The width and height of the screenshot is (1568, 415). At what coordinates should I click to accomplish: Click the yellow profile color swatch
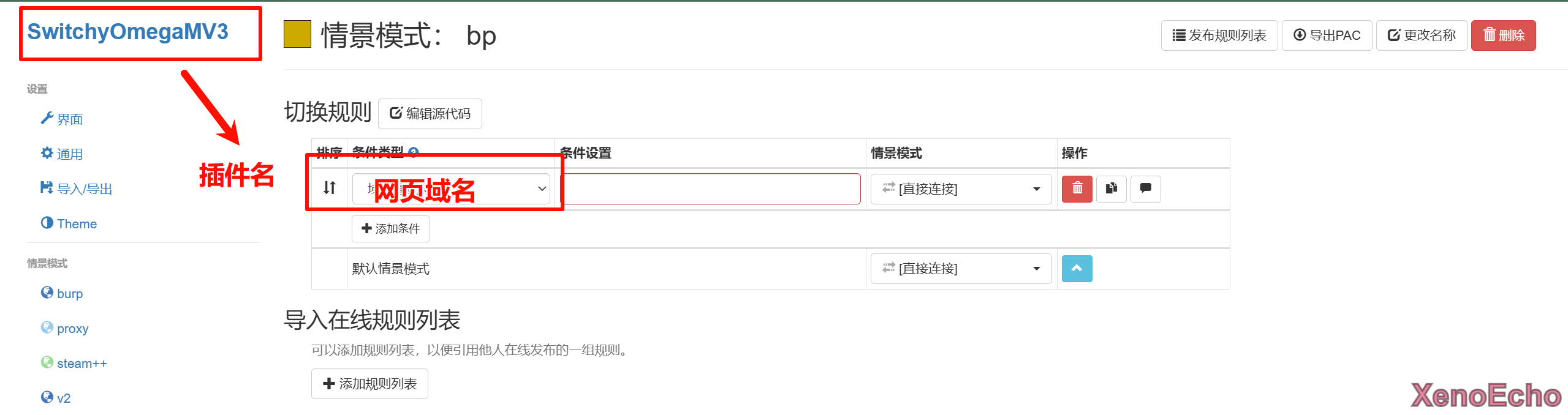(x=297, y=34)
